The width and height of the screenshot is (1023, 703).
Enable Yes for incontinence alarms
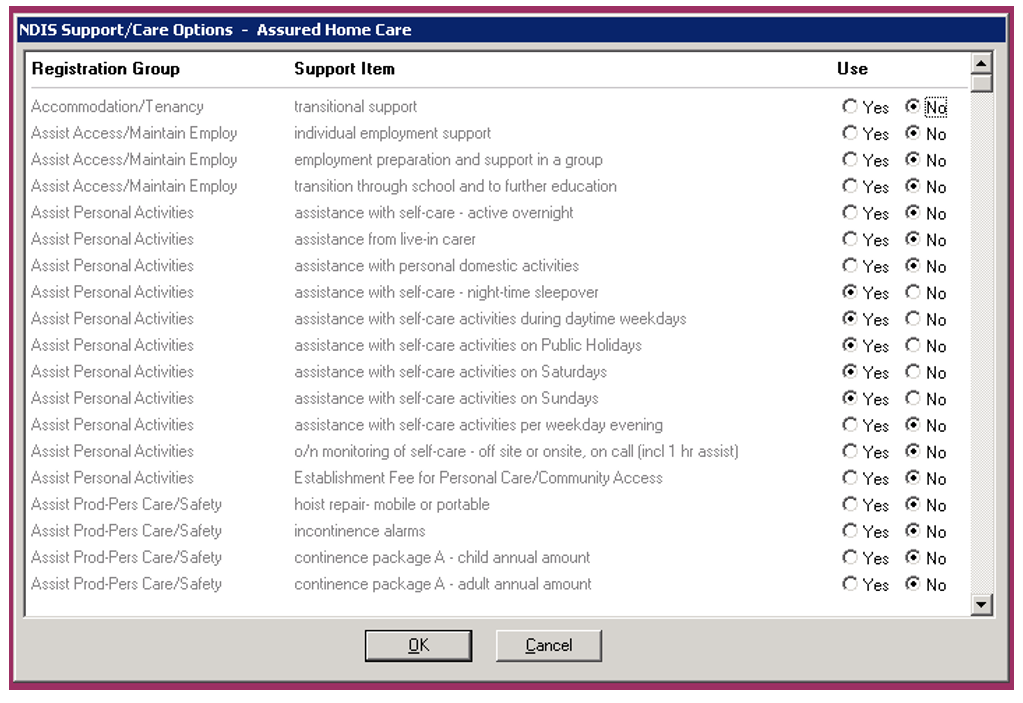coord(849,531)
